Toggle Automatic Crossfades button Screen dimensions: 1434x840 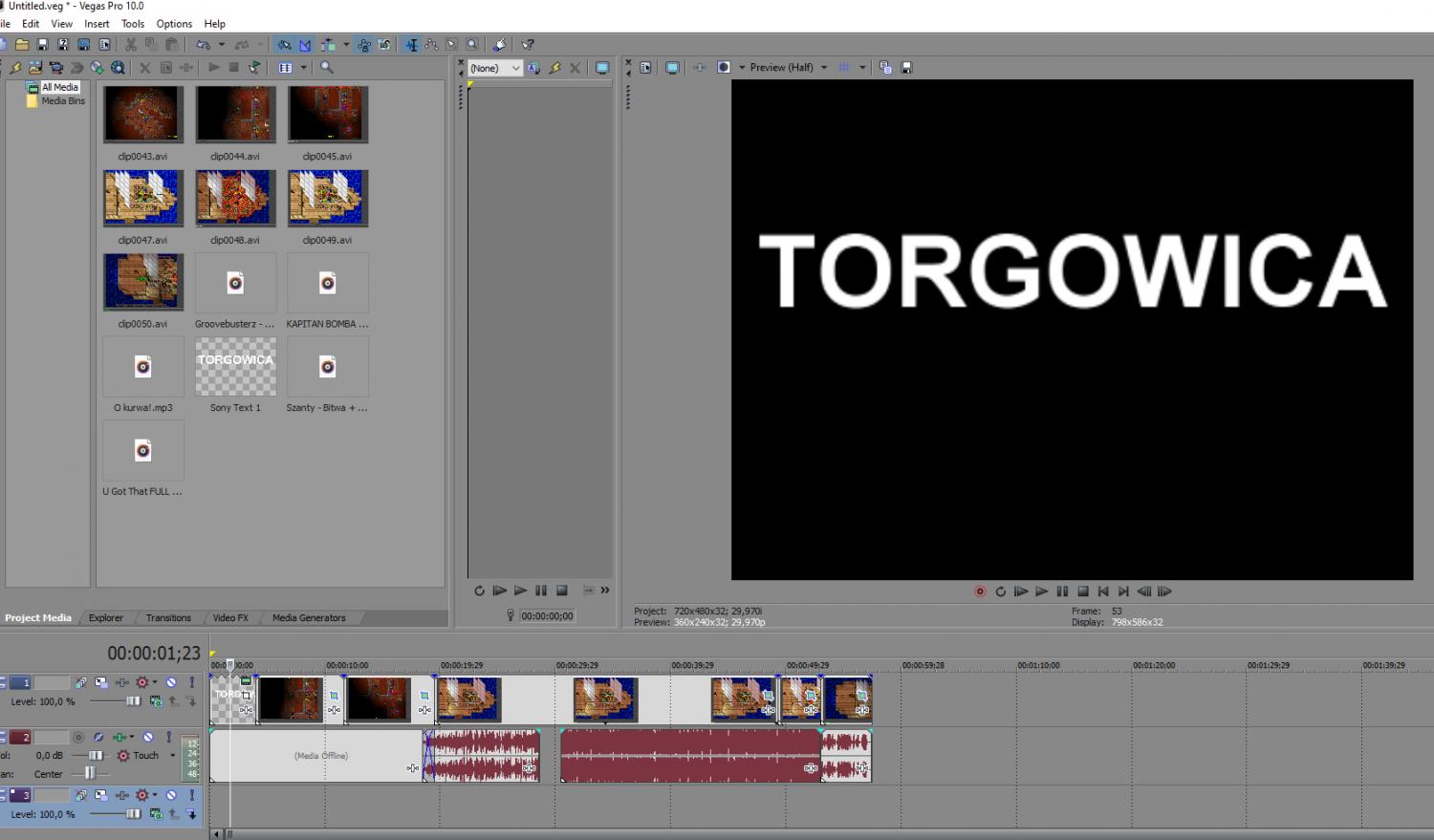[x=305, y=45]
